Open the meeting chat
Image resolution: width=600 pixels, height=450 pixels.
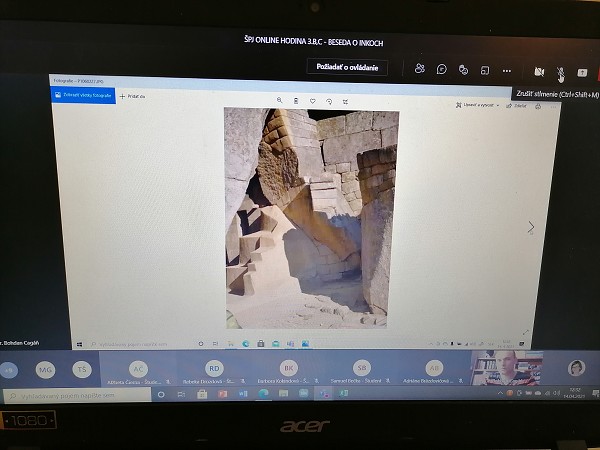(442, 70)
